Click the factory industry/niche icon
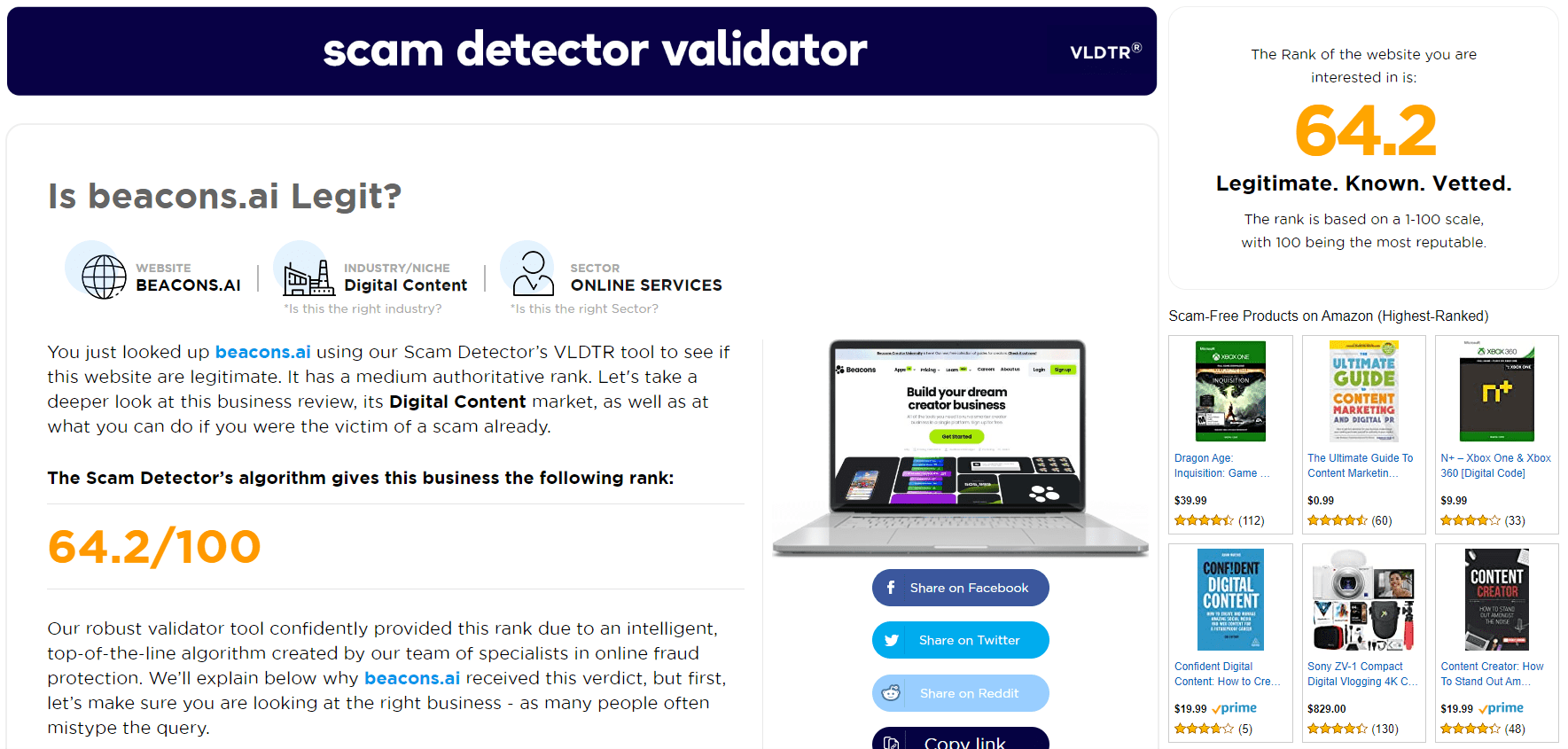 tap(308, 277)
